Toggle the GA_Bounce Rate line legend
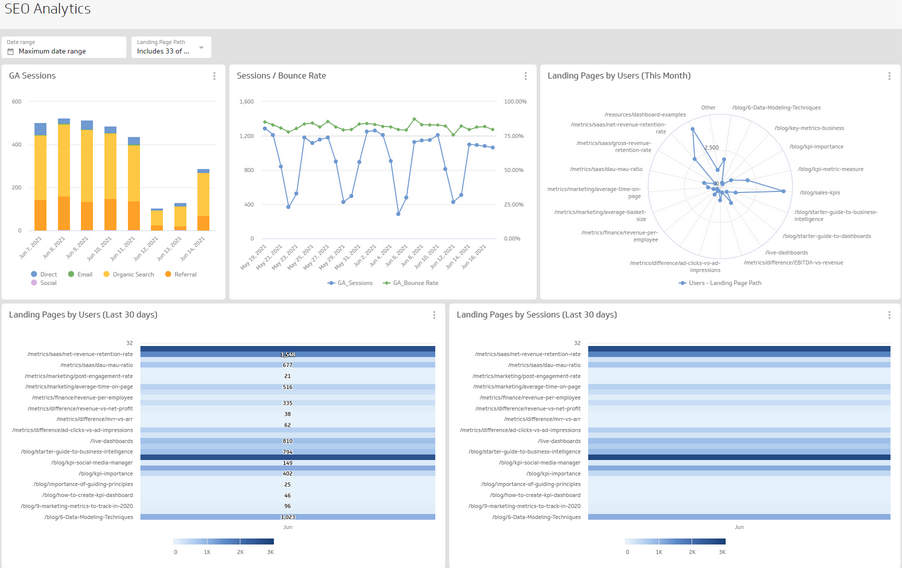The height and width of the screenshot is (568, 902). pos(411,283)
